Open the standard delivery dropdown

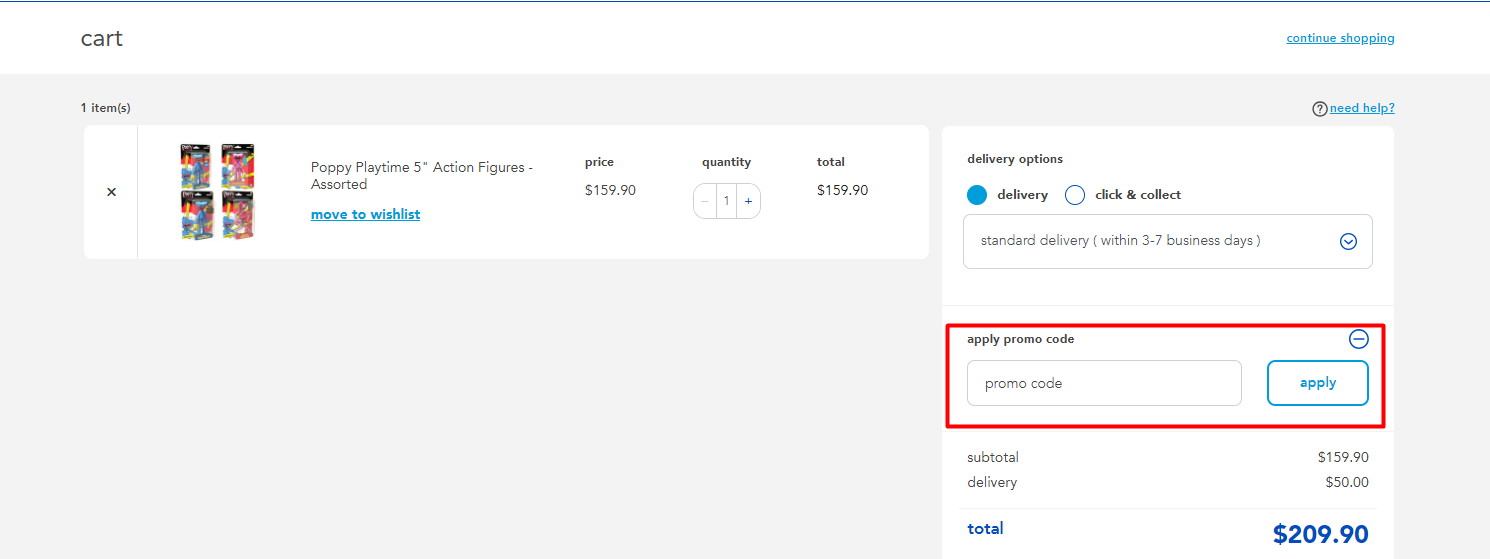[x=1168, y=241]
